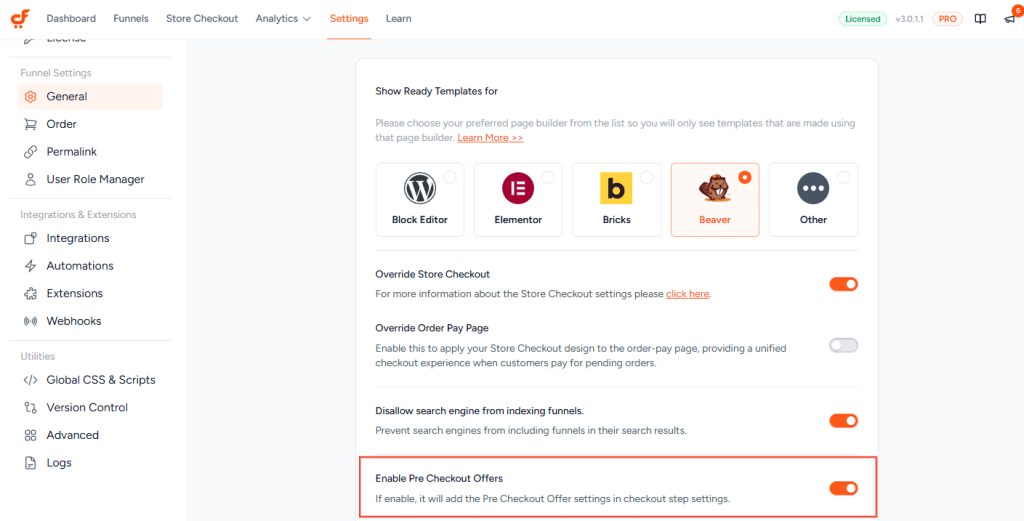Click the 'Show Ready Templates for' heading
The image size is (1024, 521).
click(436, 91)
